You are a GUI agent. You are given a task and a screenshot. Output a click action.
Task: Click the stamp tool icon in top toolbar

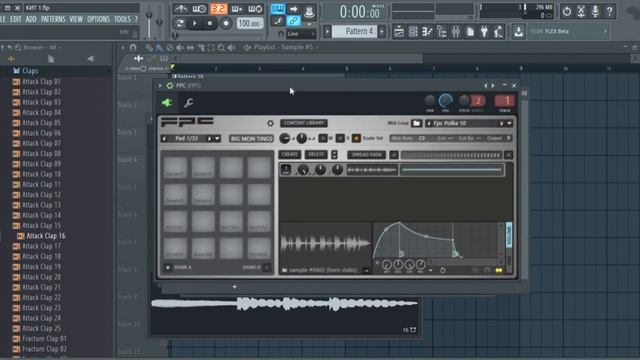(309, 11)
